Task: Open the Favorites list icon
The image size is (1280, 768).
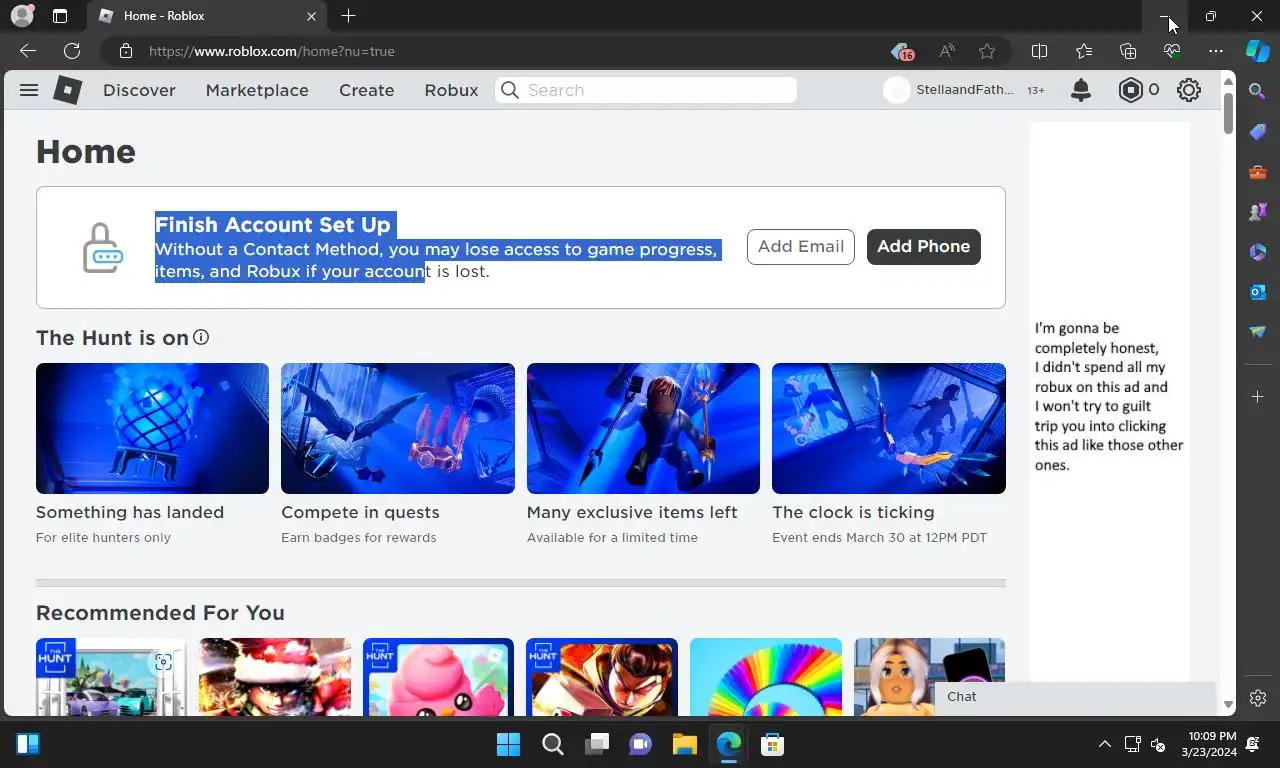Action: click(1084, 51)
